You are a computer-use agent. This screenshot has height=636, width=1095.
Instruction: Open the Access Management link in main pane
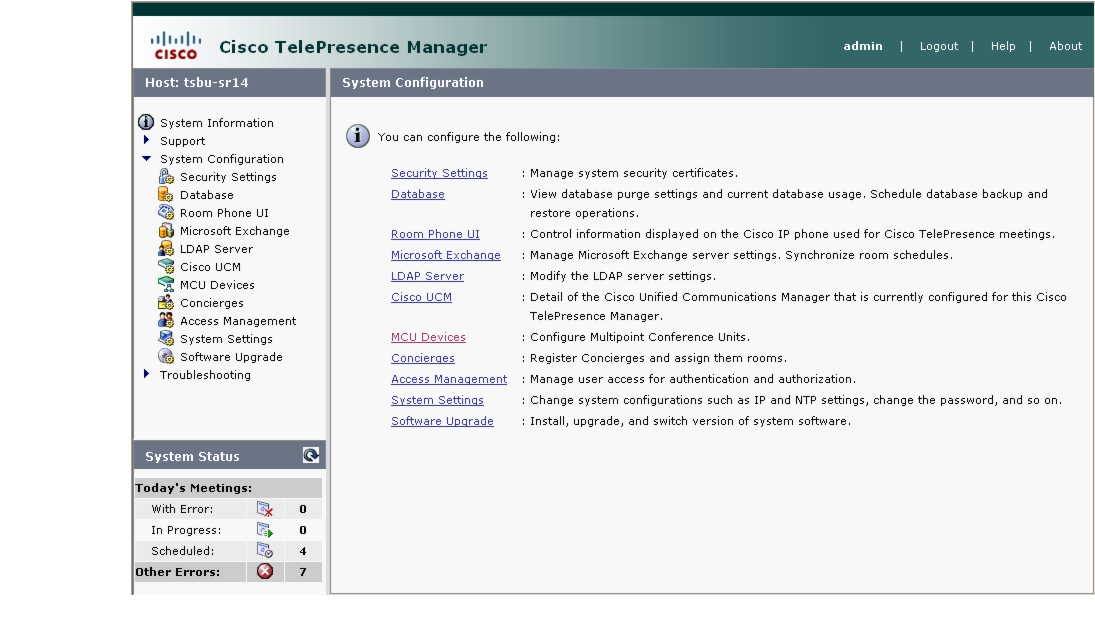click(x=449, y=379)
